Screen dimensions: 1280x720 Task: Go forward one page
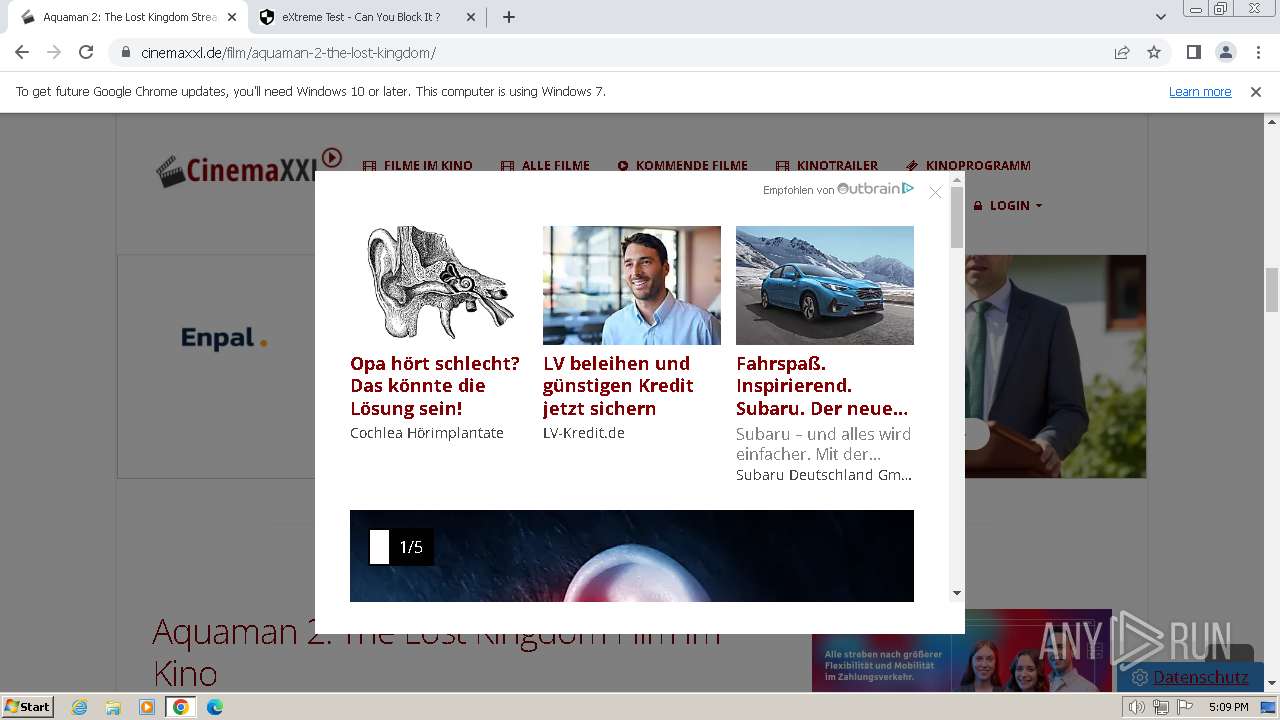coord(54,53)
